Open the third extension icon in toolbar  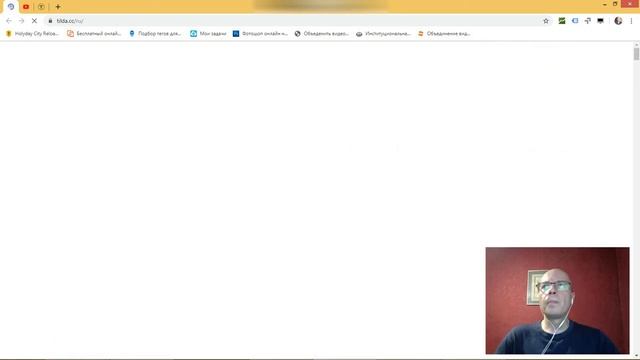587,21
